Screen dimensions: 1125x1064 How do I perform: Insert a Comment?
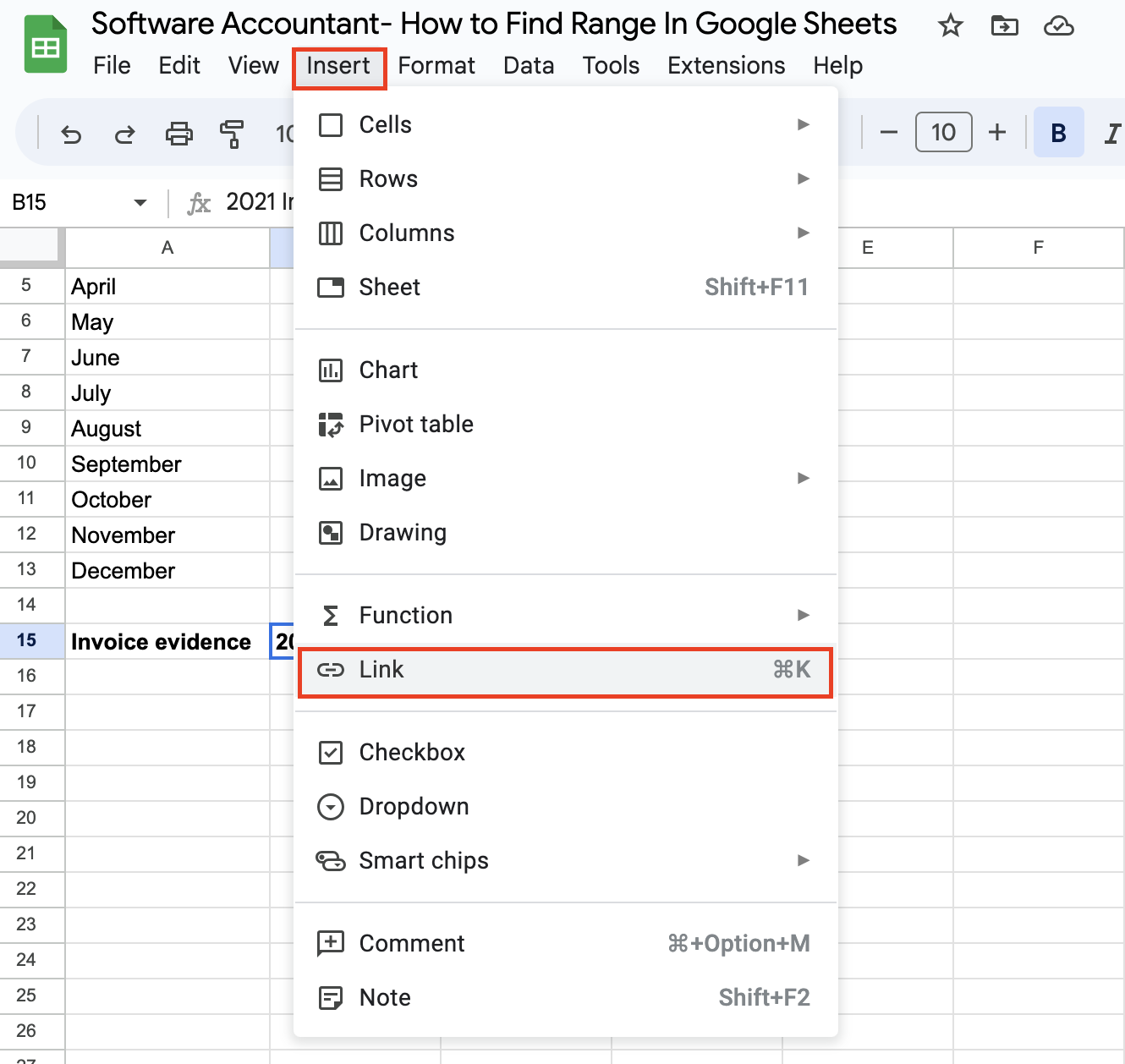[x=565, y=944]
